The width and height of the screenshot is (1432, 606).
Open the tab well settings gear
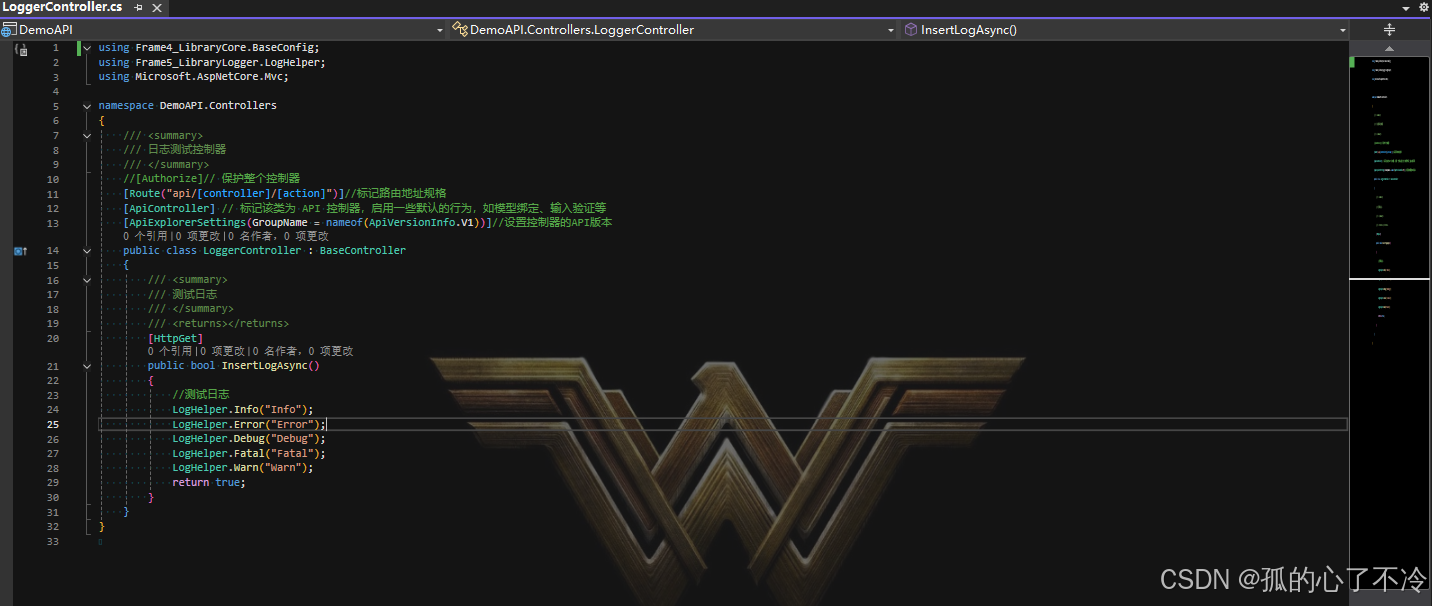click(1424, 7)
